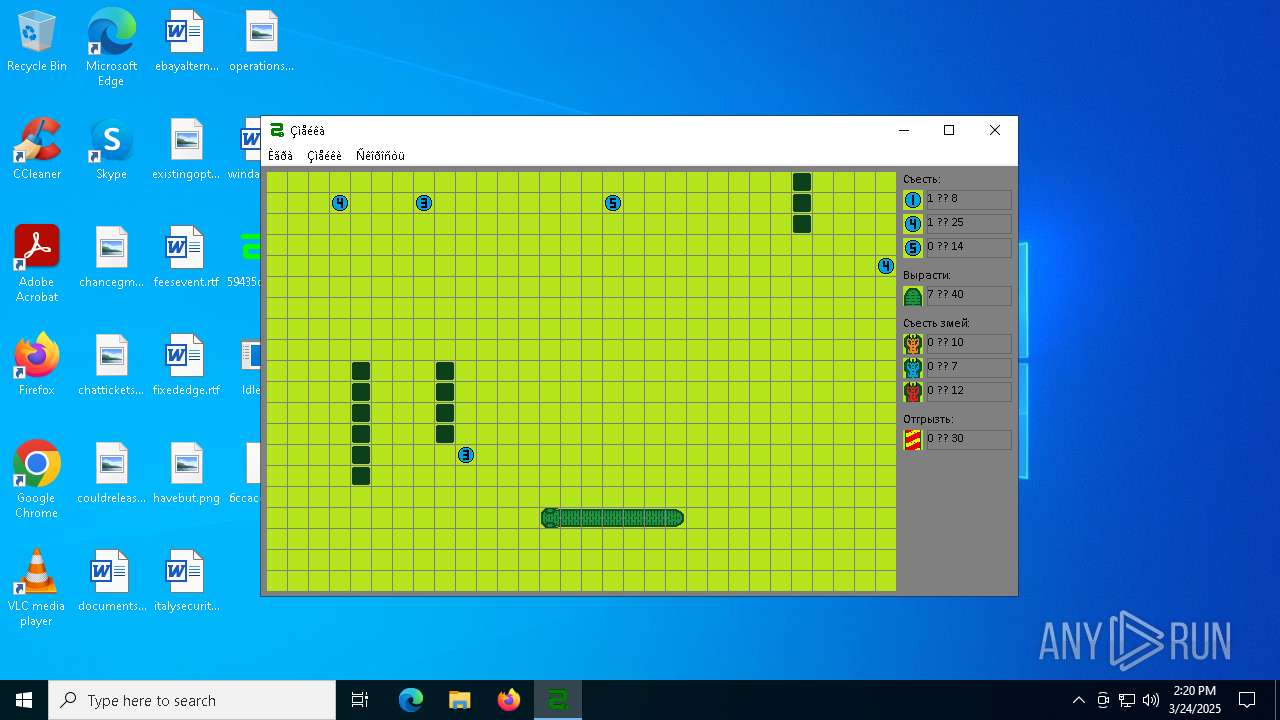Image resolution: width=1280 pixels, height=720 pixels.
Task: Select the 'couldreleas...' desktop file
Action: [x=111, y=473]
